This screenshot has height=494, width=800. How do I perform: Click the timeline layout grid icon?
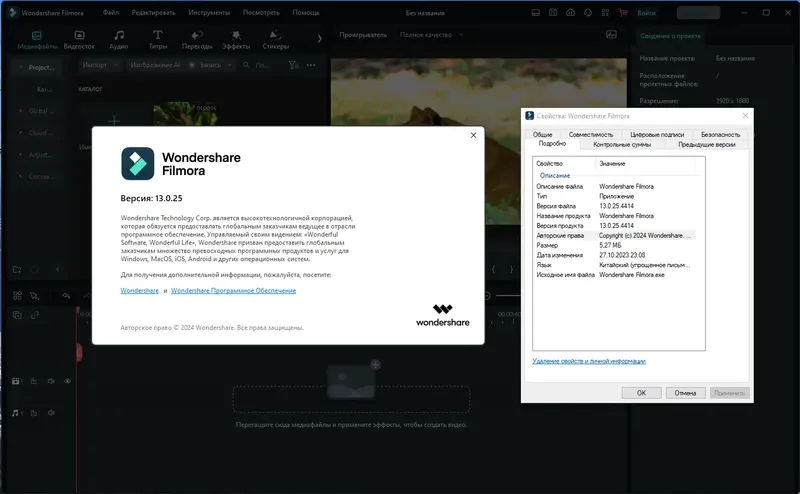tap(17, 295)
